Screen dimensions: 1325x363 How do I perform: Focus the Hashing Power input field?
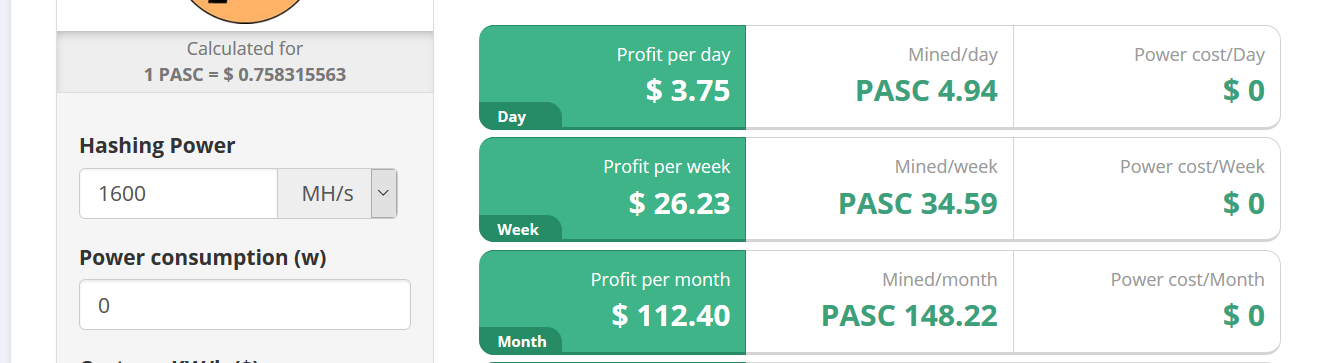[x=178, y=194]
